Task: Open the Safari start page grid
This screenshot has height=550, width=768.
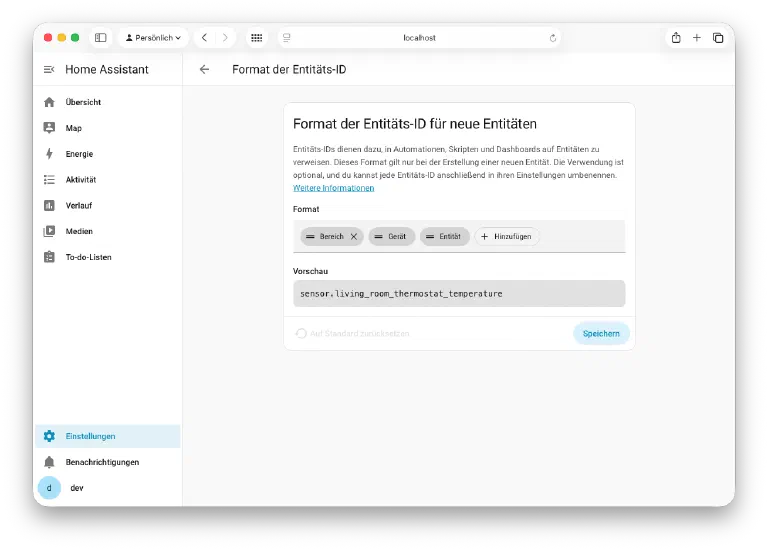Action: [256, 38]
